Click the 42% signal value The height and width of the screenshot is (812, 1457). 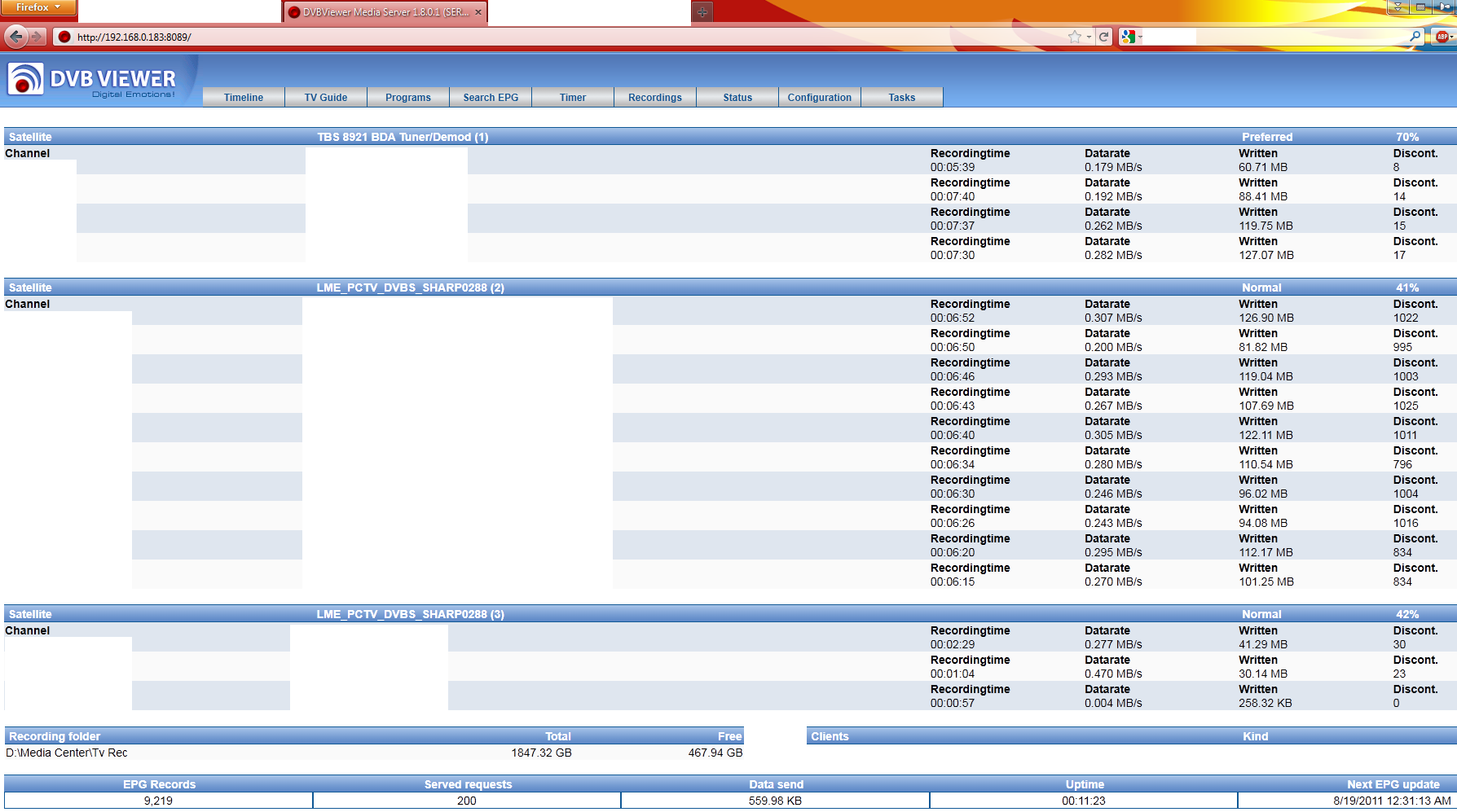click(1407, 614)
